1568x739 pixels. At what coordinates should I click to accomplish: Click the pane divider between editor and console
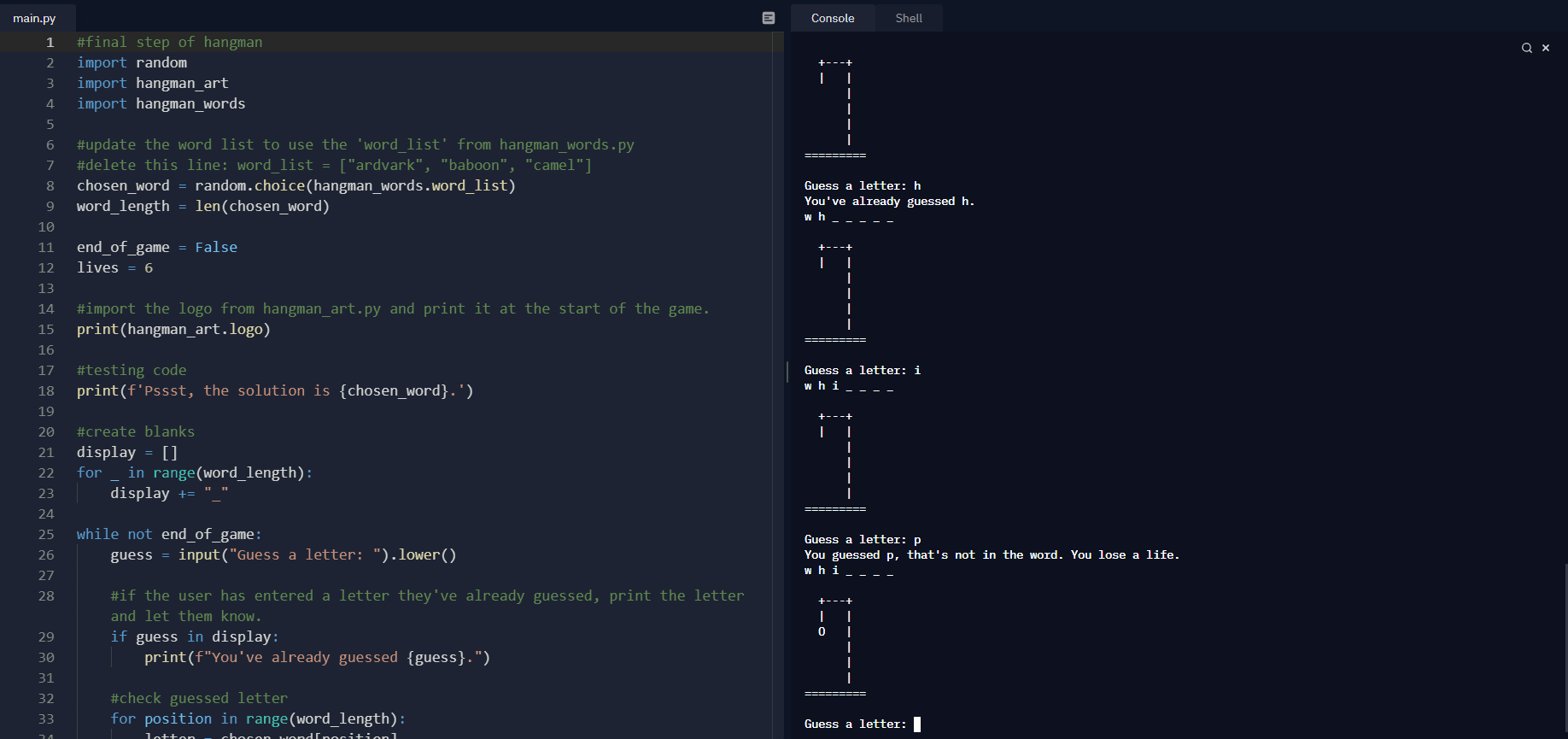[x=787, y=371]
